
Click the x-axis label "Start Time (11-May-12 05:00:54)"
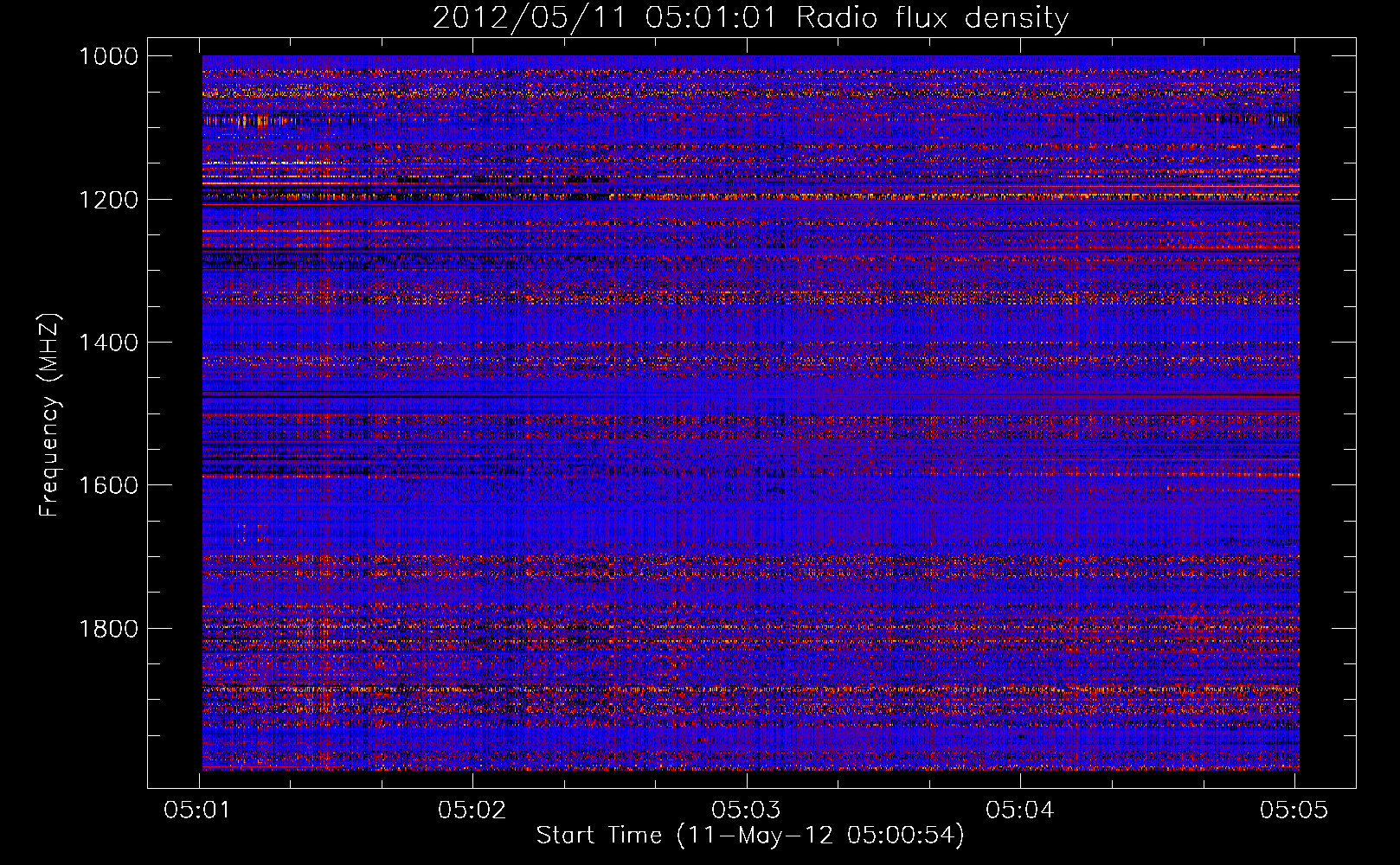tap(750, 836)
